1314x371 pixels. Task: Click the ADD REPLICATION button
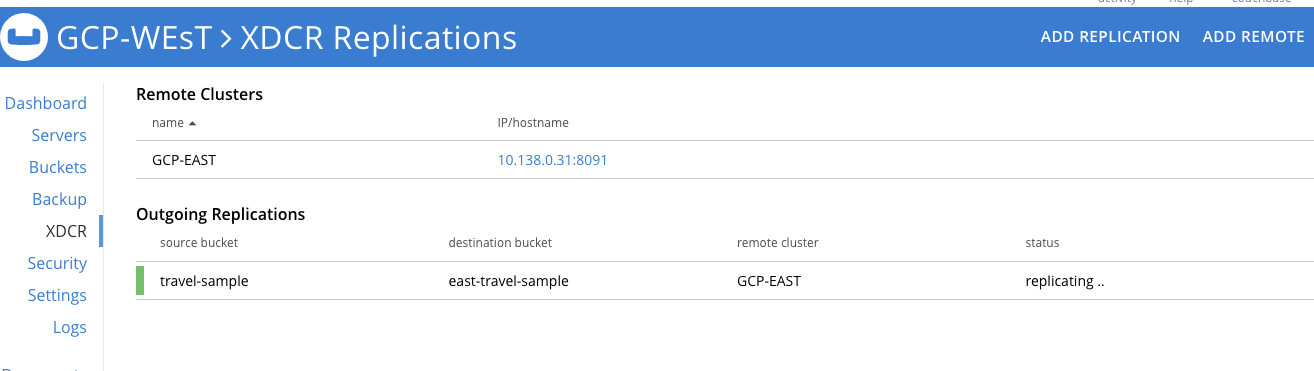coord(1110,37)
